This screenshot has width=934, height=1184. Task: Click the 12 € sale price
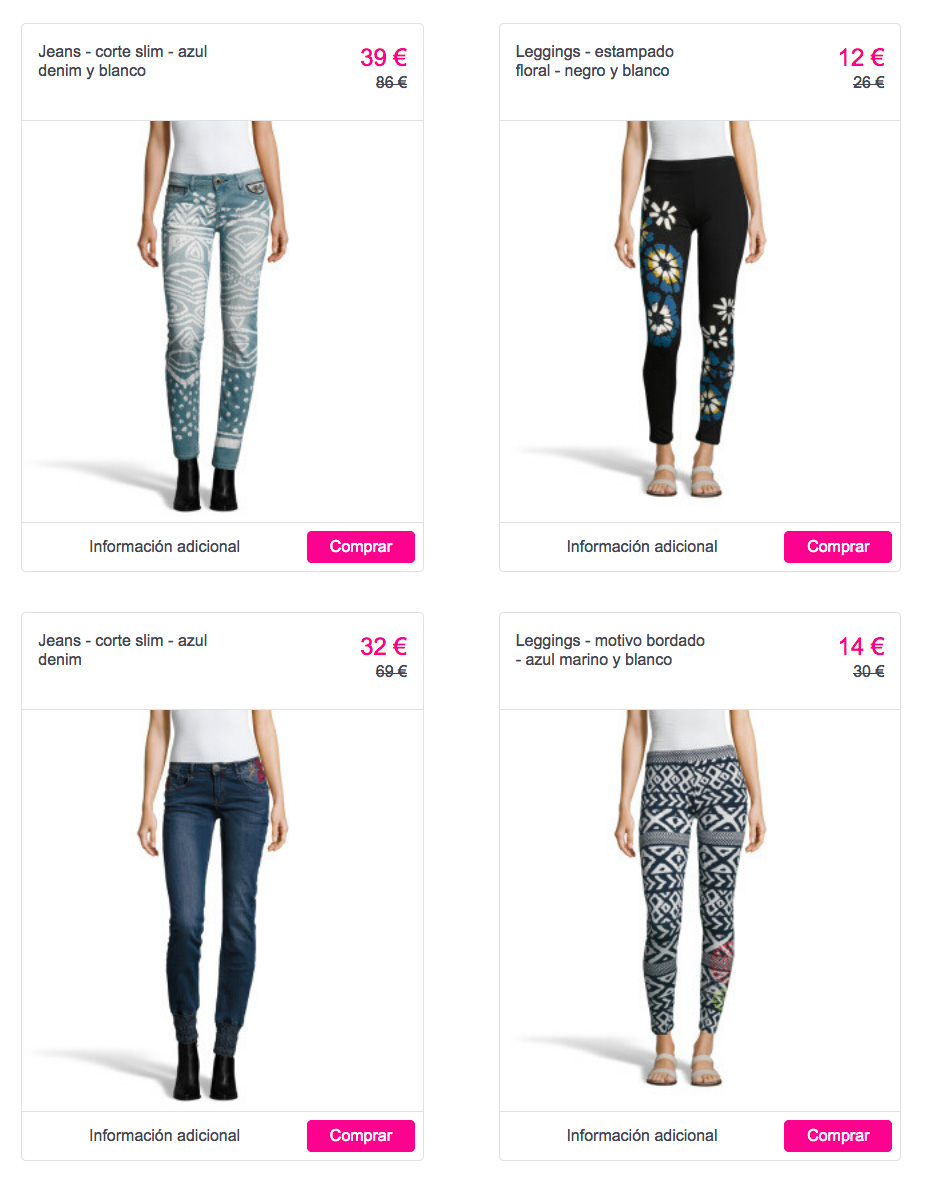[x=861, y=57]
